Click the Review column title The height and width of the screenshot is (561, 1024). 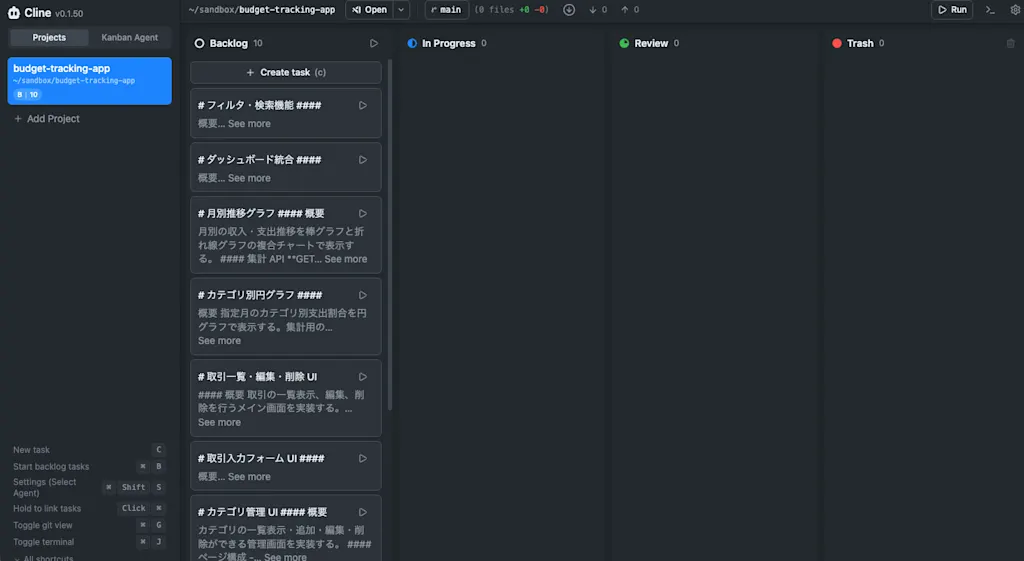point(651,43)
